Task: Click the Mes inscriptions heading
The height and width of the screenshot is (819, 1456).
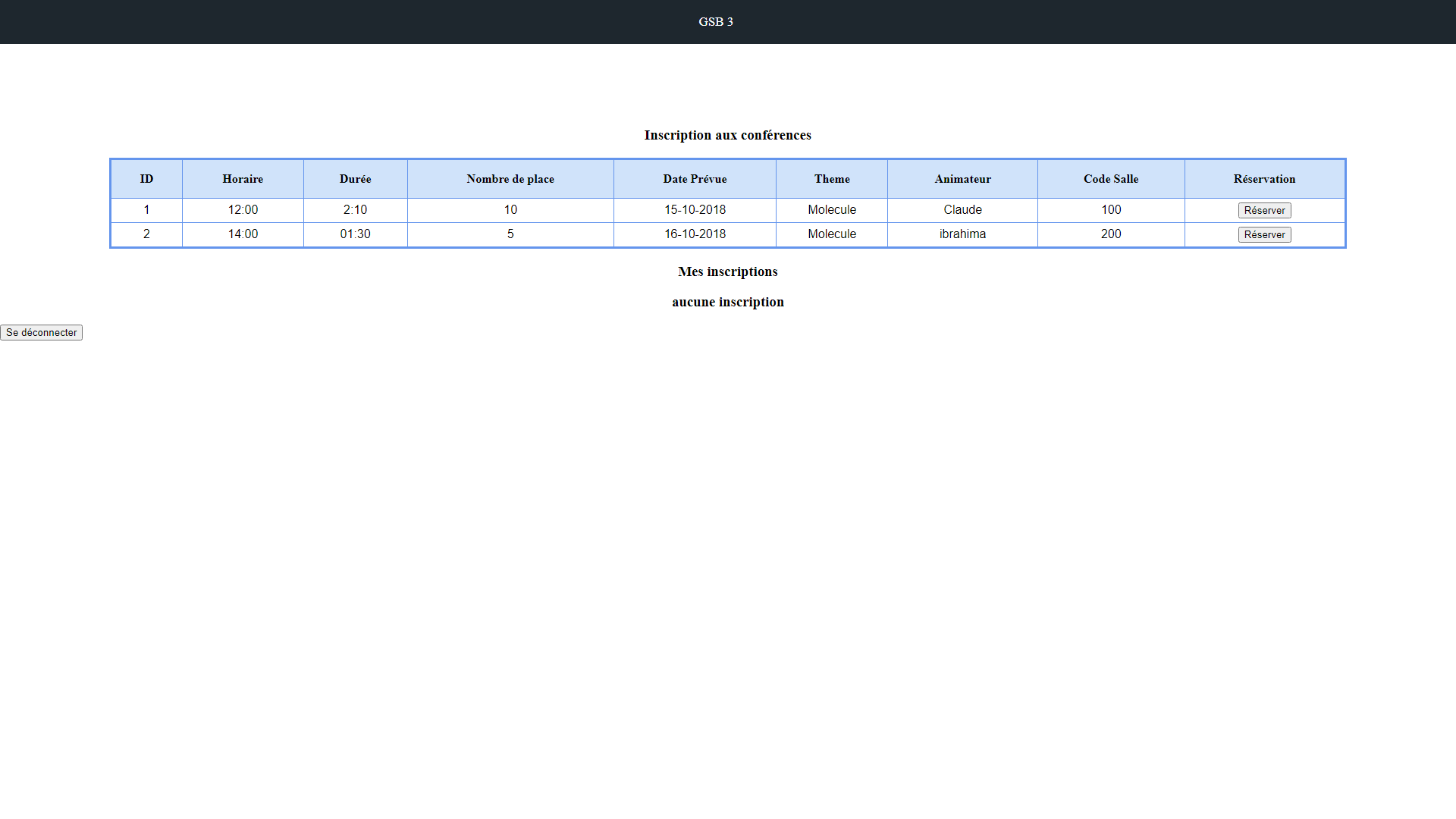Action: click(727, 271)
